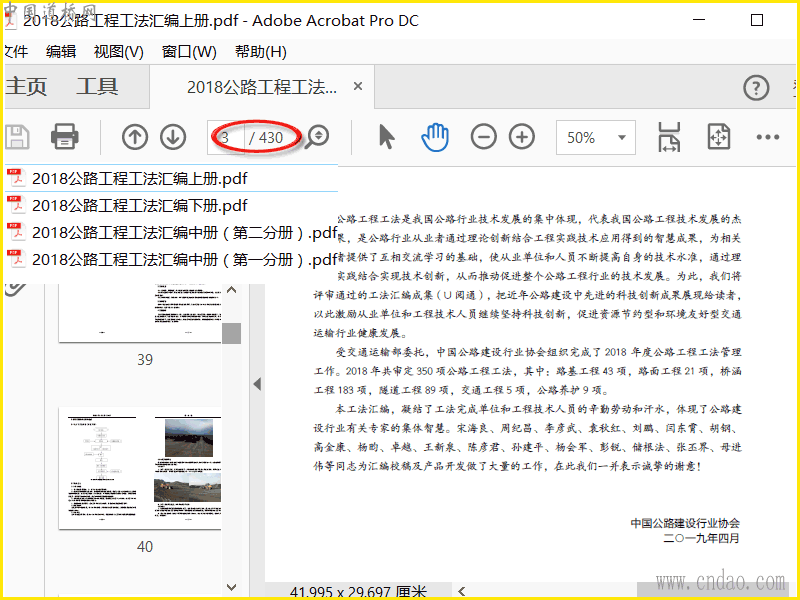Image resolution: width=800 pixels, height=600 pixels.
Task: Click the thumbnail panel scroll up arrow
Action: pyautogui.click(x=231, y=290)
